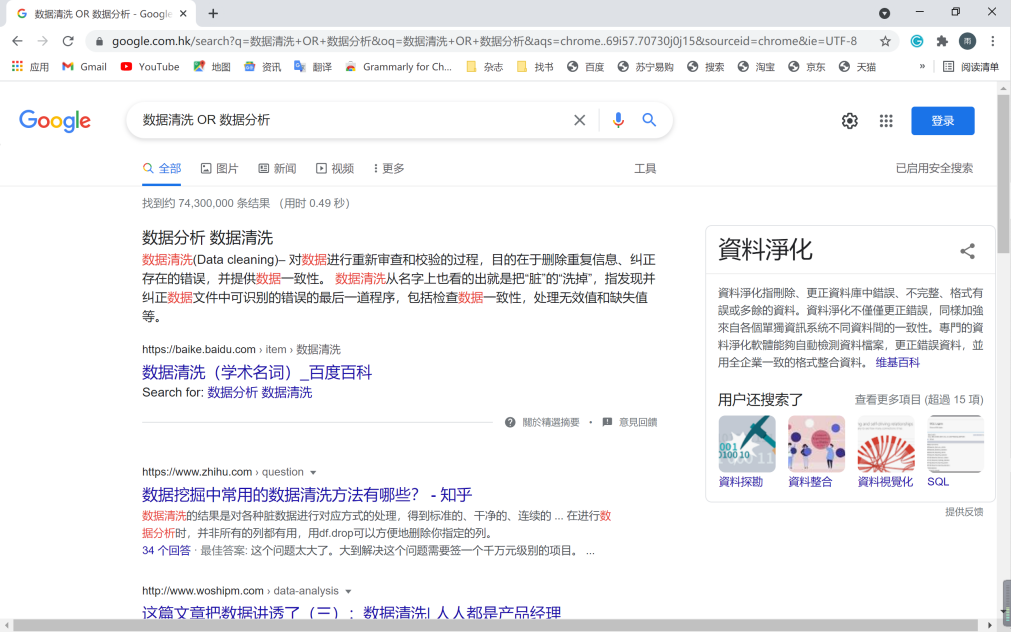Share the 資料淨化 knowledge panel
This screenshot has height=632, width=1011.
[967, 251]
